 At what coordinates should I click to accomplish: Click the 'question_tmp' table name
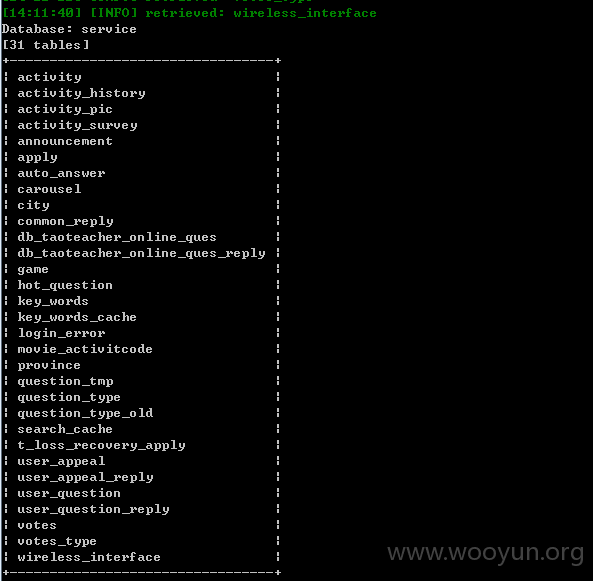coord(65,381)
